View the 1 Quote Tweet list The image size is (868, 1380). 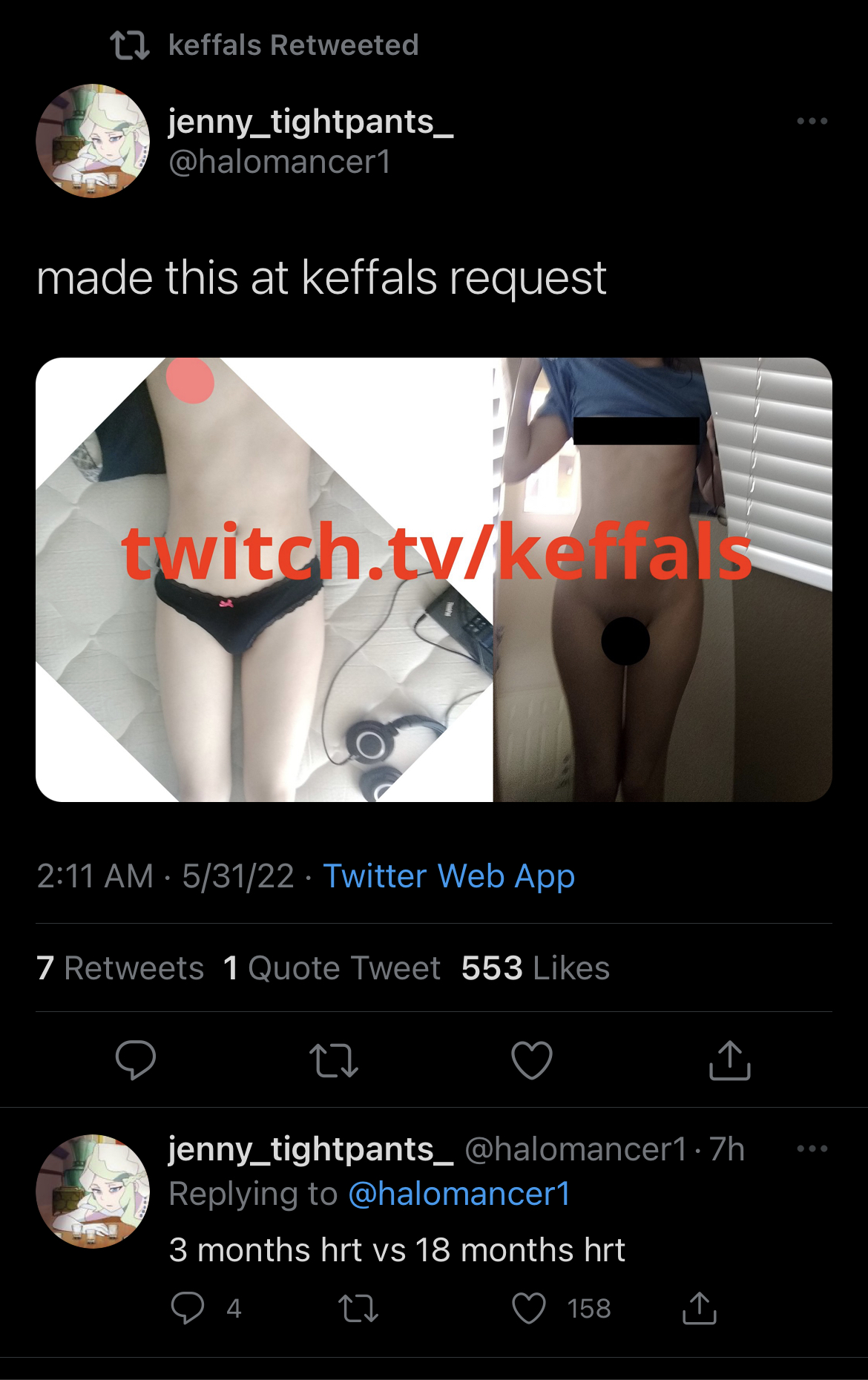(x=332, y=968)
